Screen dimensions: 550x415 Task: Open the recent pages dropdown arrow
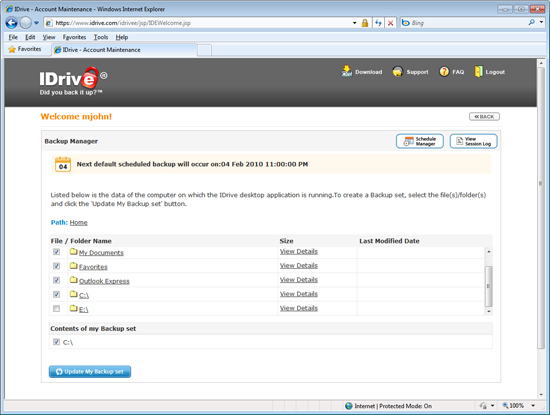pyautogui.click(x=36, y=23)
